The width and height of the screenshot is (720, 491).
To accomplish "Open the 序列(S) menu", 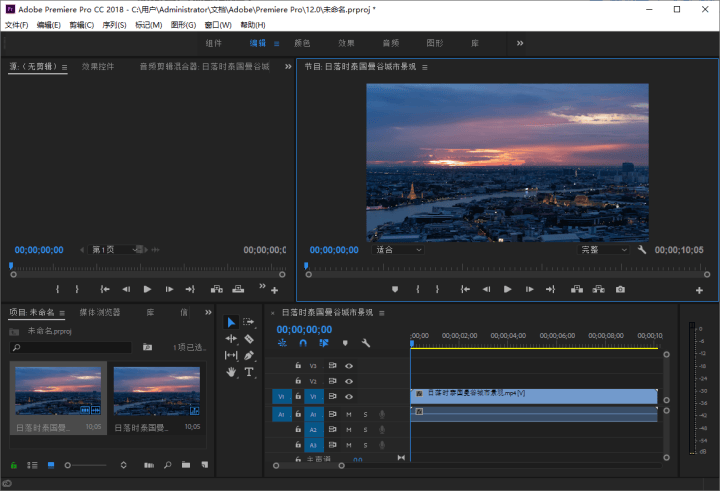I will click(x=115, y=25).
